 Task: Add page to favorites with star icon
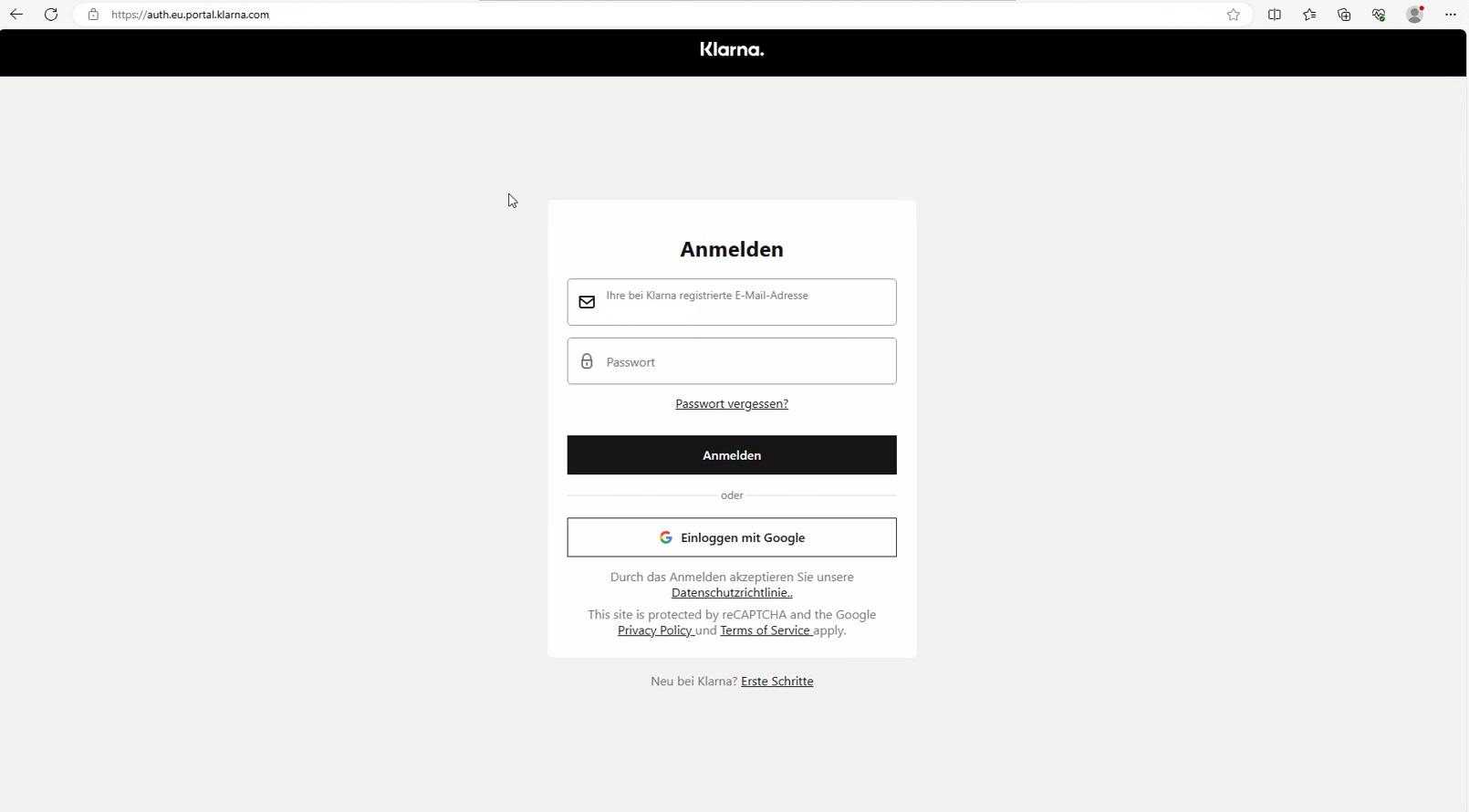pos(1234,15)
